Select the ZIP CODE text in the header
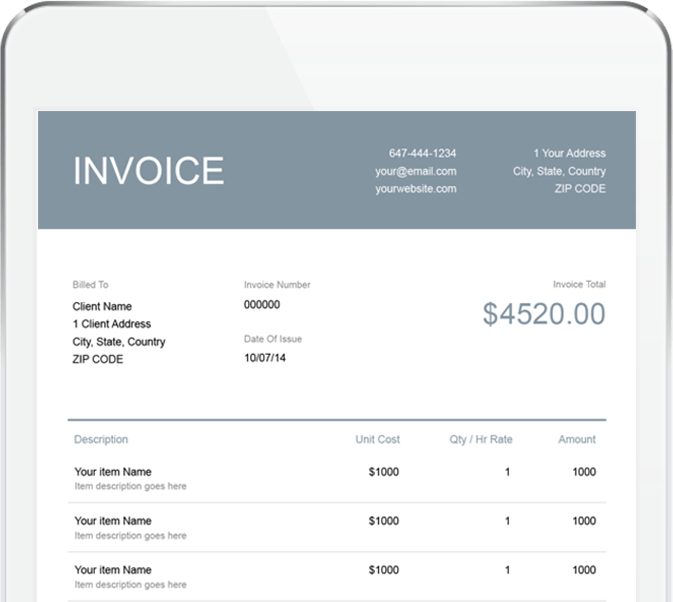 click(580, 188)
